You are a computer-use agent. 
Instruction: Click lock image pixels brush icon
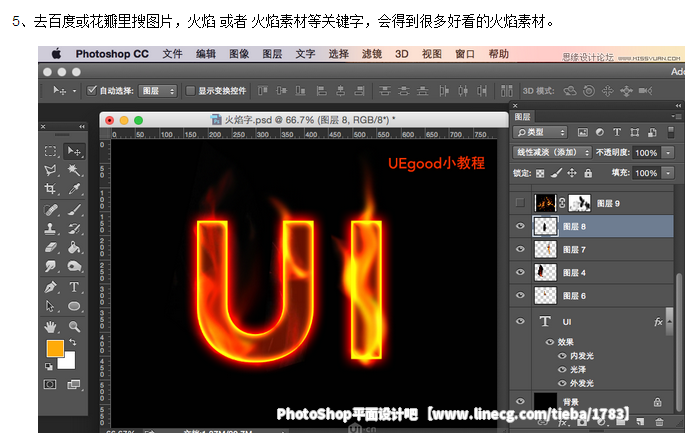click(x=556, y=173)
